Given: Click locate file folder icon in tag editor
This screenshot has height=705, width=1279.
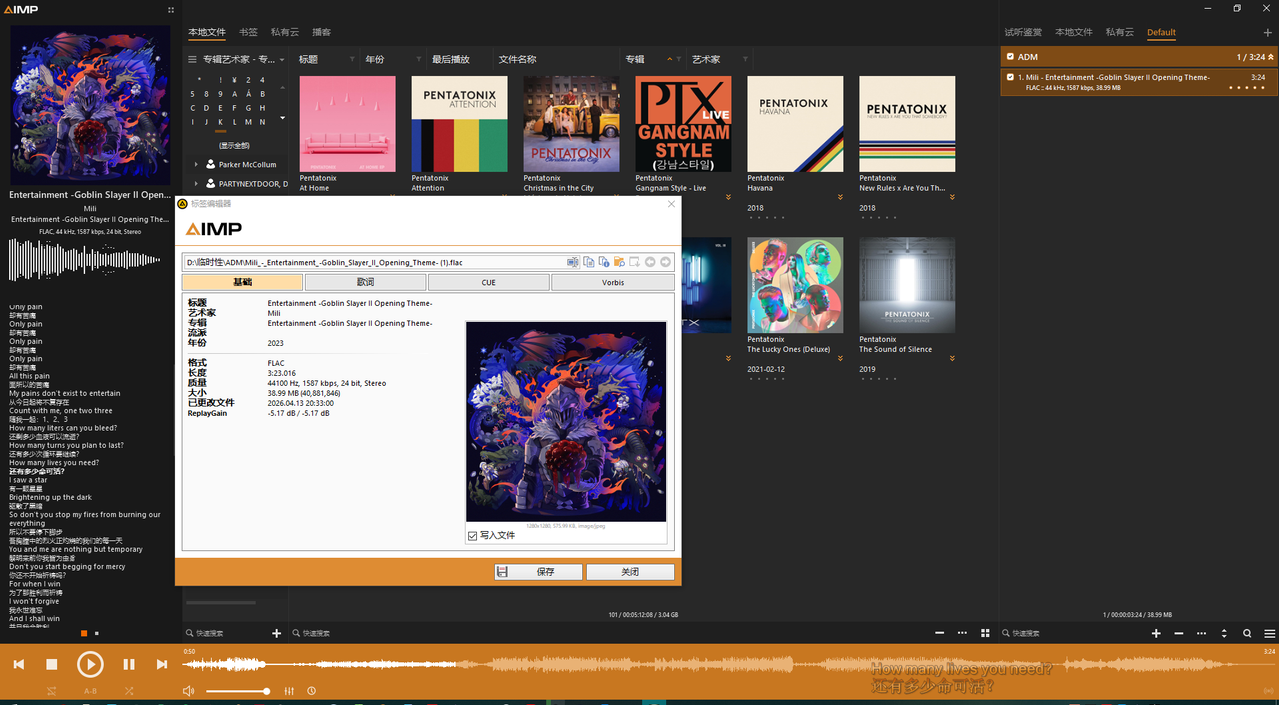Looking at the screenshot, I should pyautogui.click(x=619, y=262).
